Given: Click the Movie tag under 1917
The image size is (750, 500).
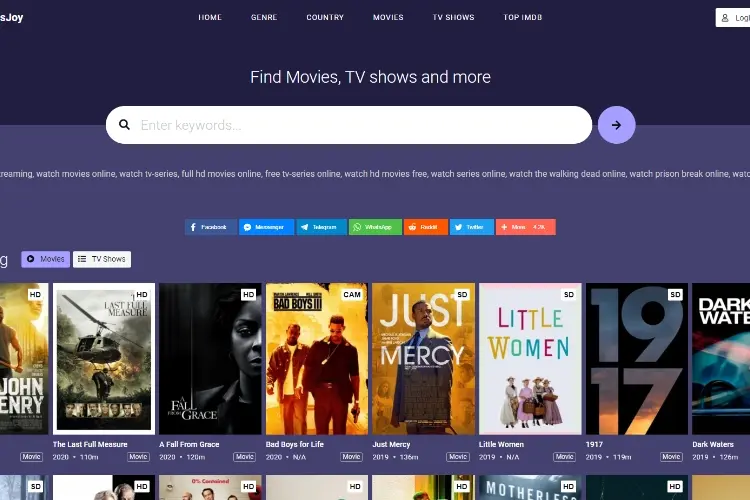Looking at the screenshot, I should point(672,457).
